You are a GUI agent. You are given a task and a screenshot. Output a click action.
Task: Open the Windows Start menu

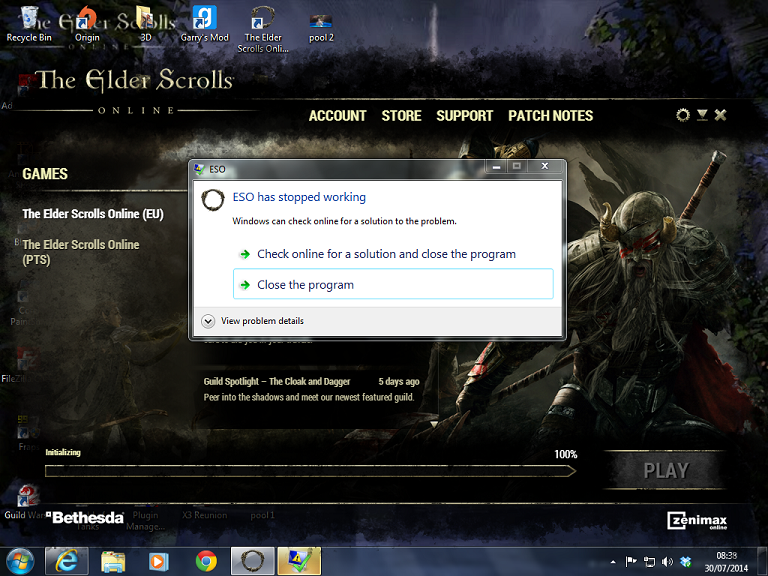[x=20, y=561]
